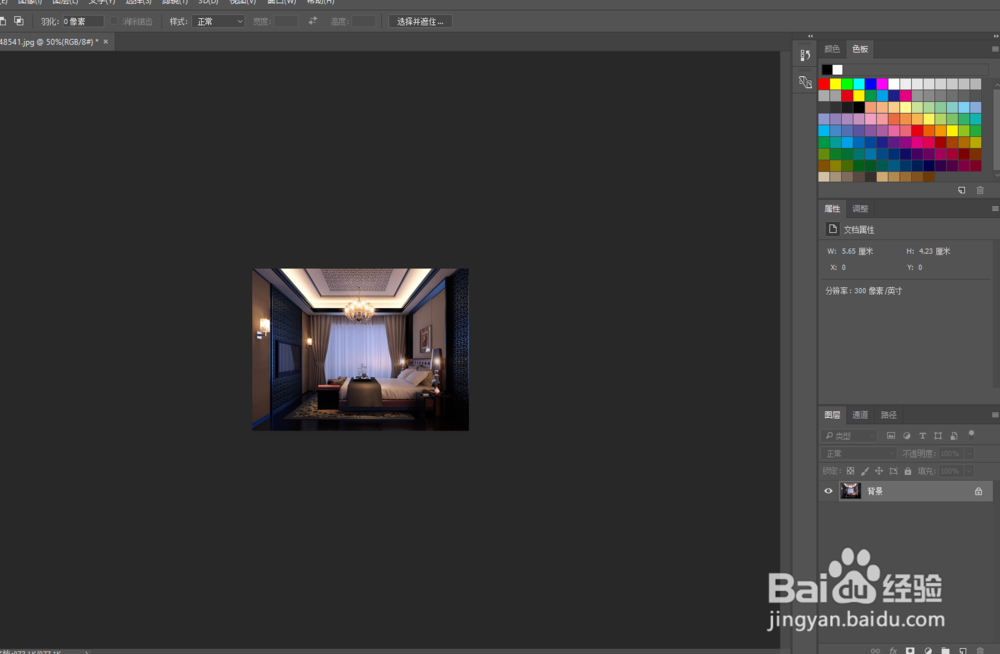Click prevent artboard auto-nesting lock icon

(893, 471)
